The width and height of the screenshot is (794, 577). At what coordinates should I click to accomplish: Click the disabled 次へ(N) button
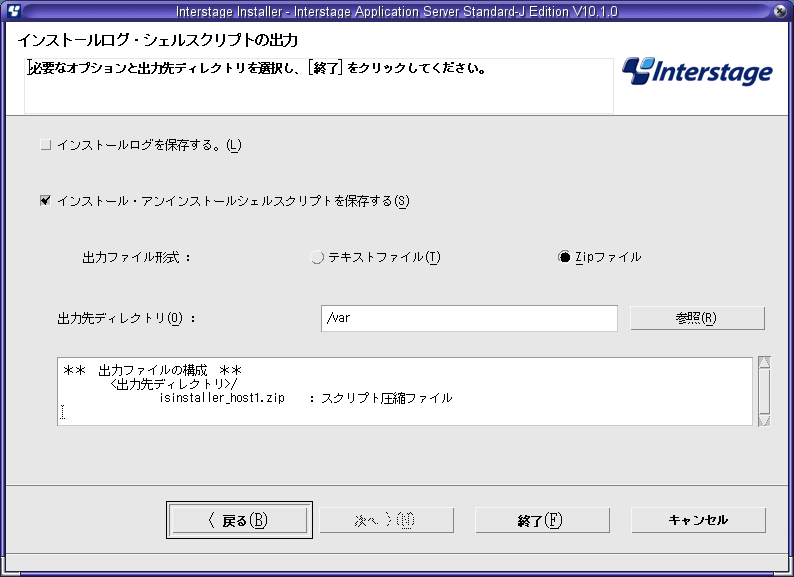(386, 520)
